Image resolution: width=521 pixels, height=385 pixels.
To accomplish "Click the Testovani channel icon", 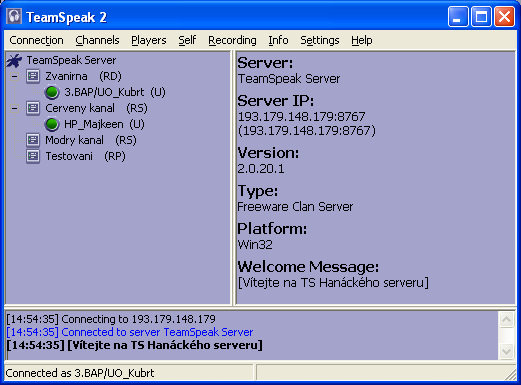I will click(x=33, y=156).
